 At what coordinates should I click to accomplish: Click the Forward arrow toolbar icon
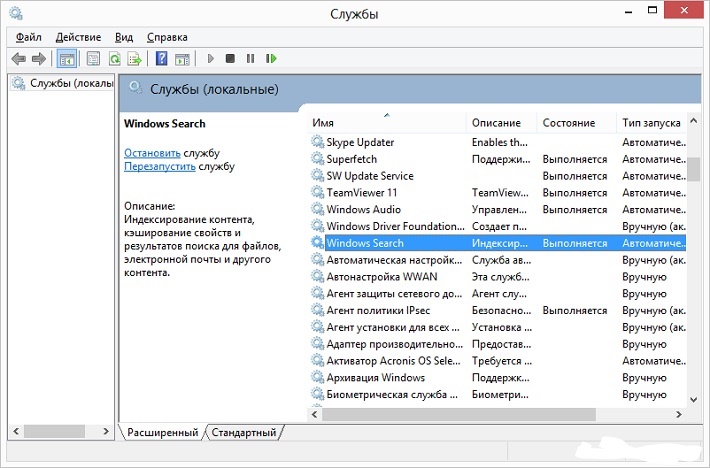click(39, 58)
